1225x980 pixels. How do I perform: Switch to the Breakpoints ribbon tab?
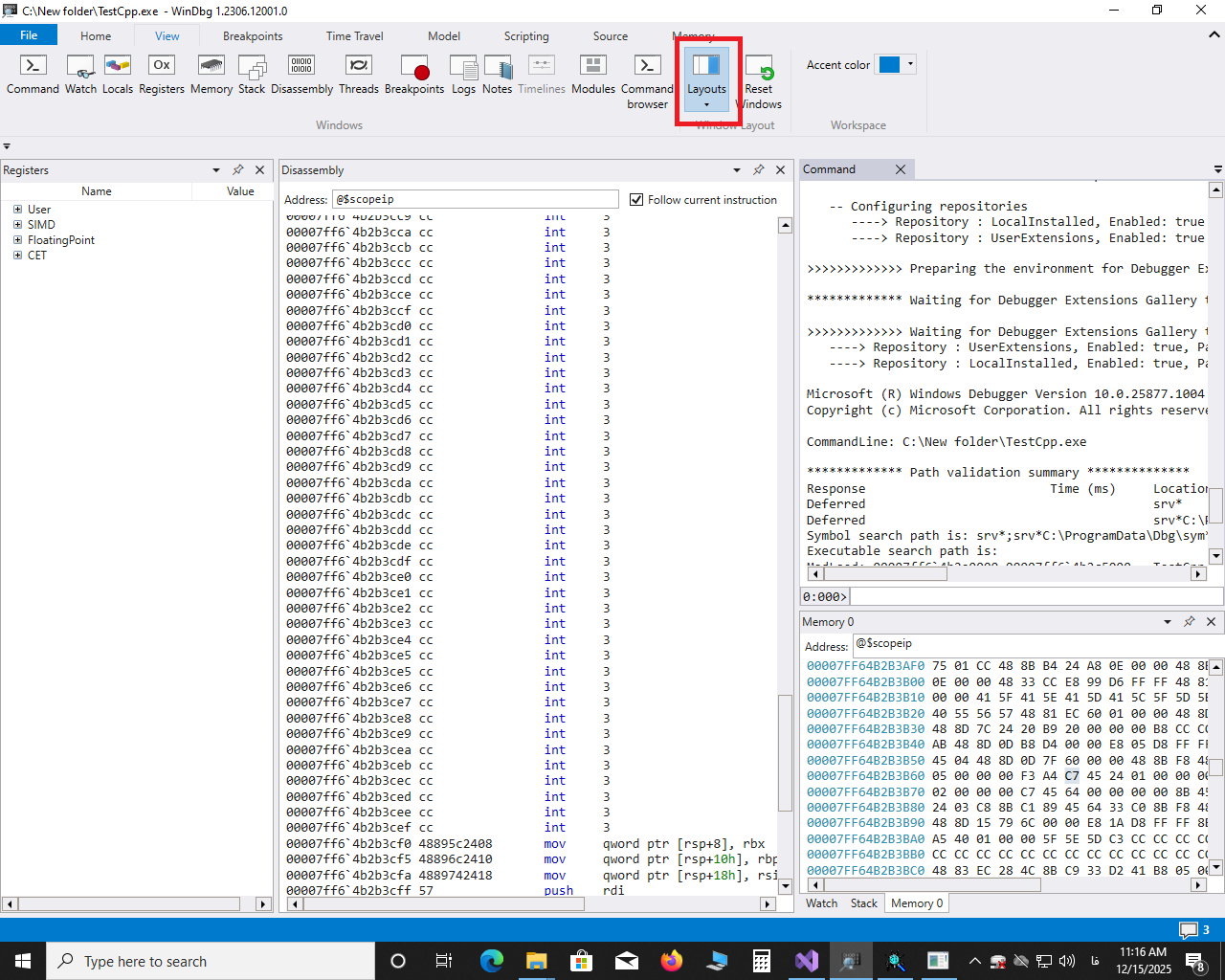click(x=253, y=36)
